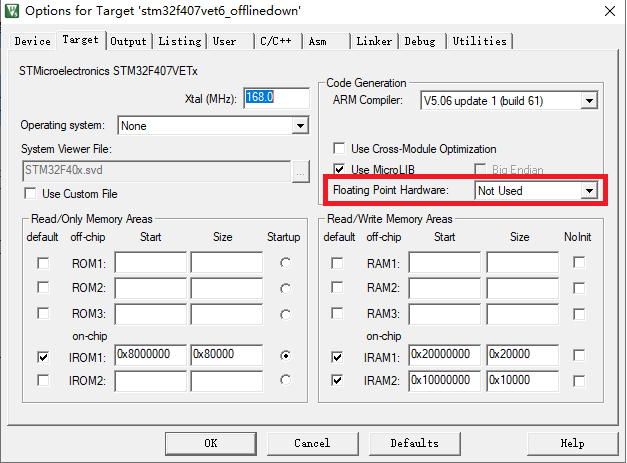Toggle the Use MicroLIB checkbox

(x=340, y=169)
